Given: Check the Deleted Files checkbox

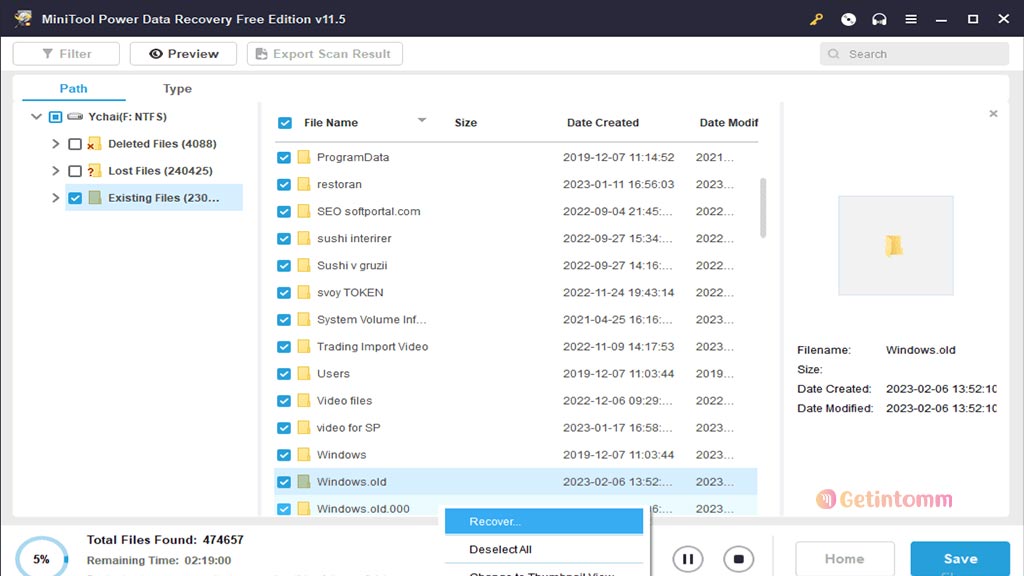Looking at the screenshot, I should tap(75, 144).
